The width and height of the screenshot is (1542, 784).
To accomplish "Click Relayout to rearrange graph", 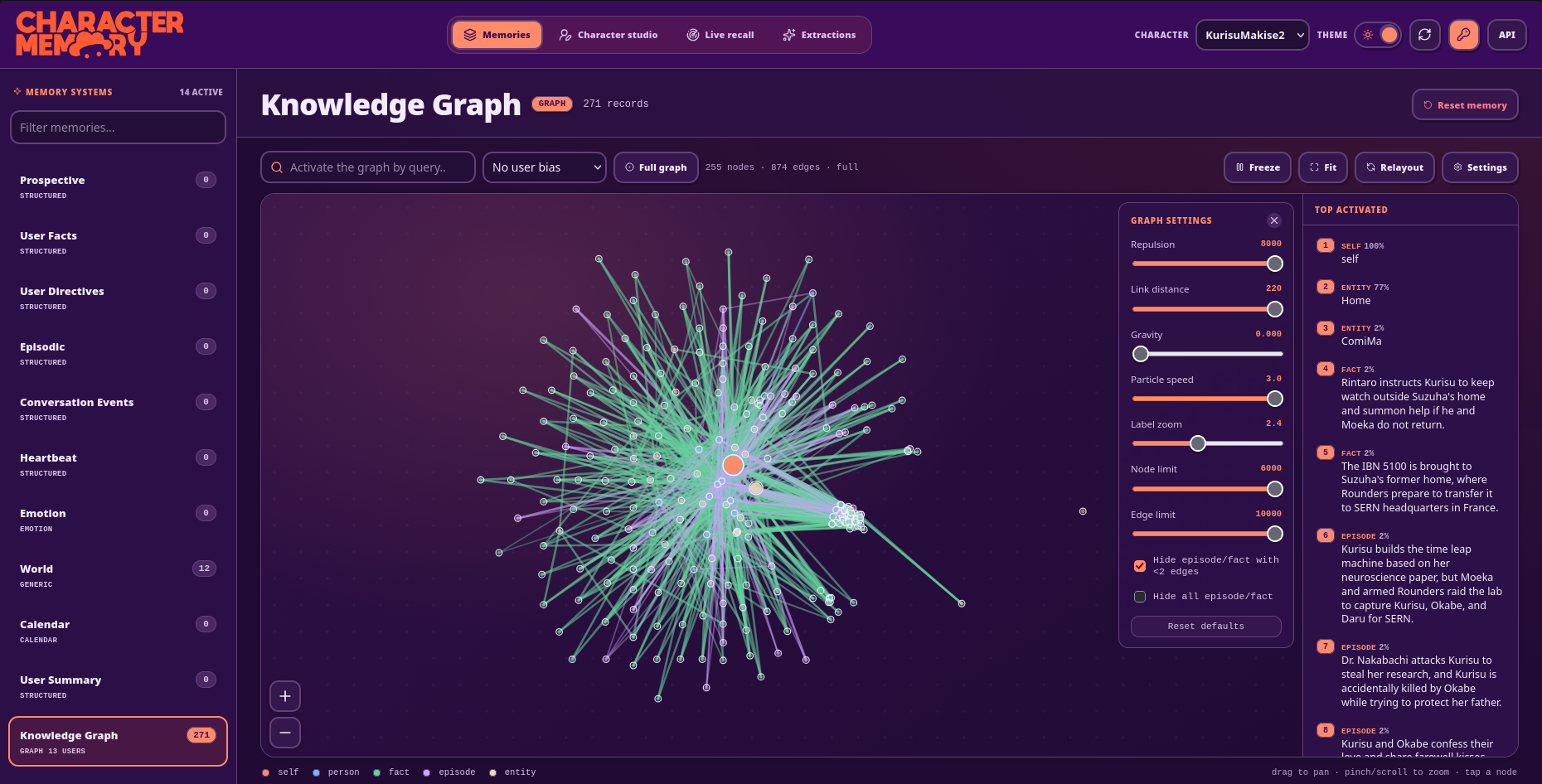I will (1394, 167).
